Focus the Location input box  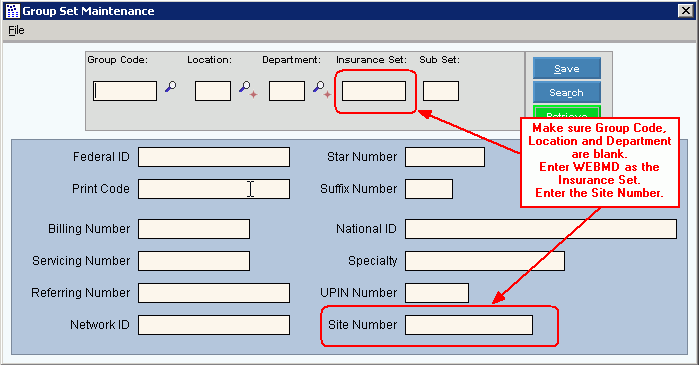(213, 91)
